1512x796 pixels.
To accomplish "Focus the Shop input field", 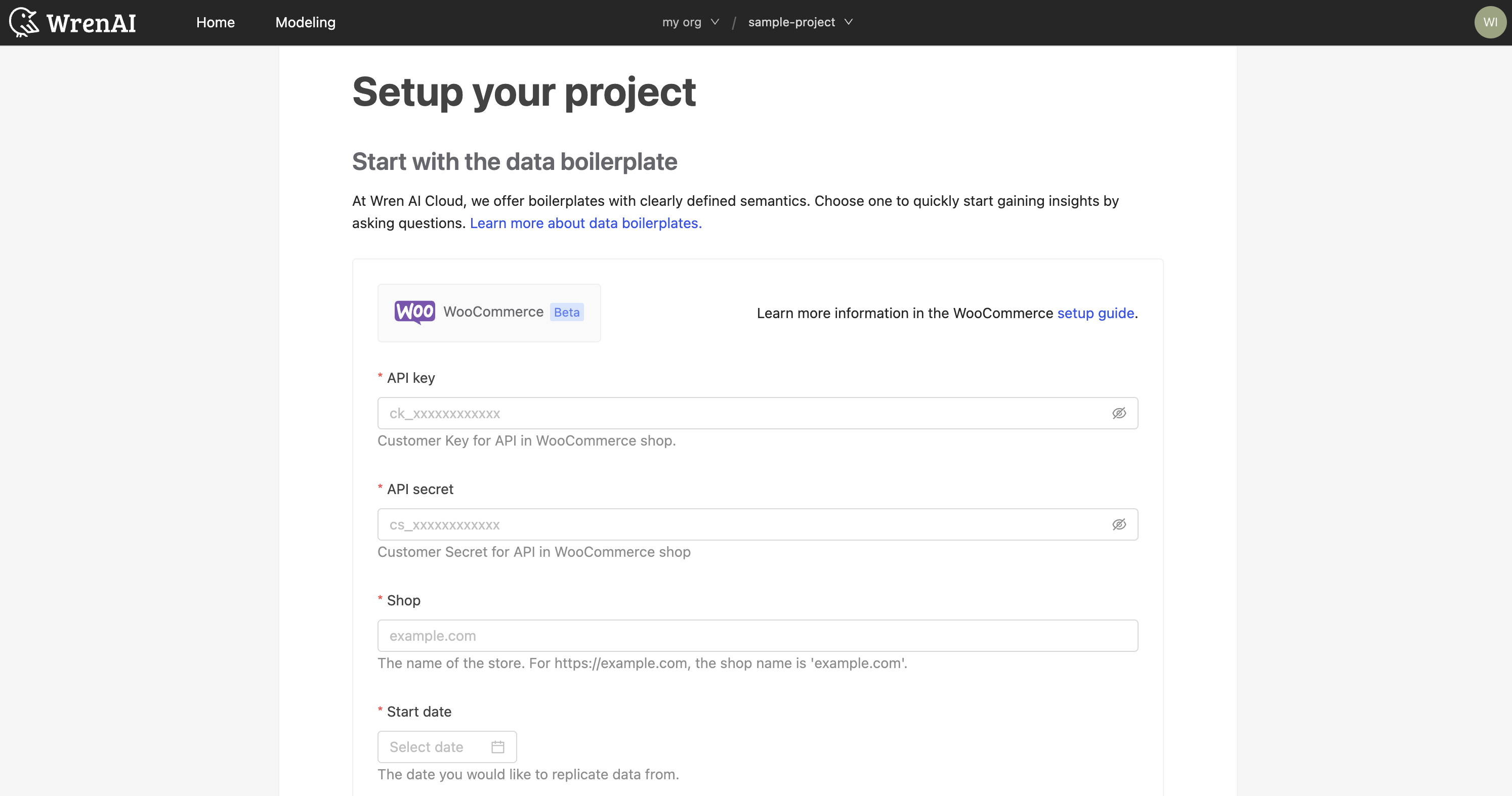I will [757, 635].
